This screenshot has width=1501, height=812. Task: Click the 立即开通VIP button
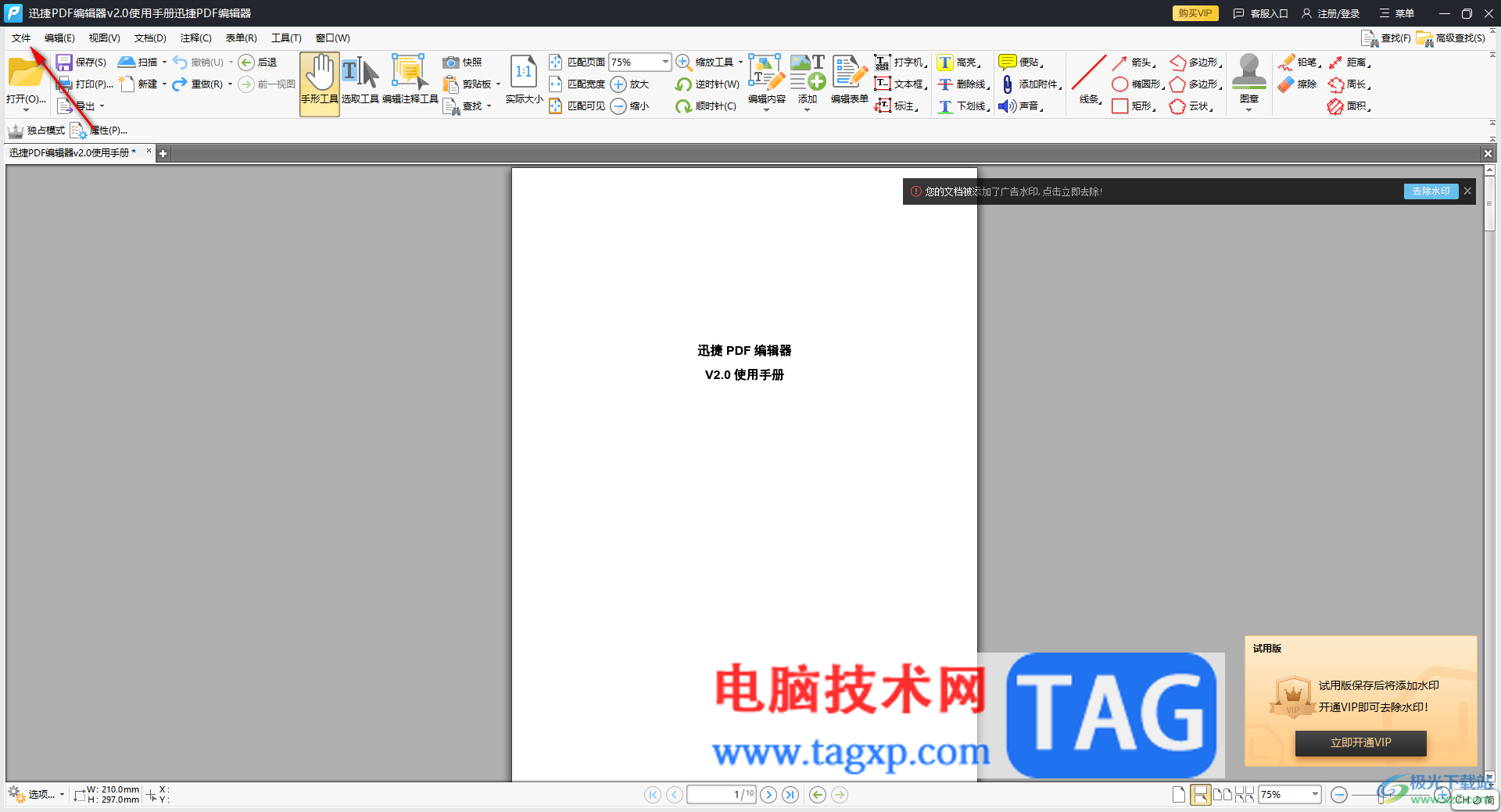tap(1361, 743)
